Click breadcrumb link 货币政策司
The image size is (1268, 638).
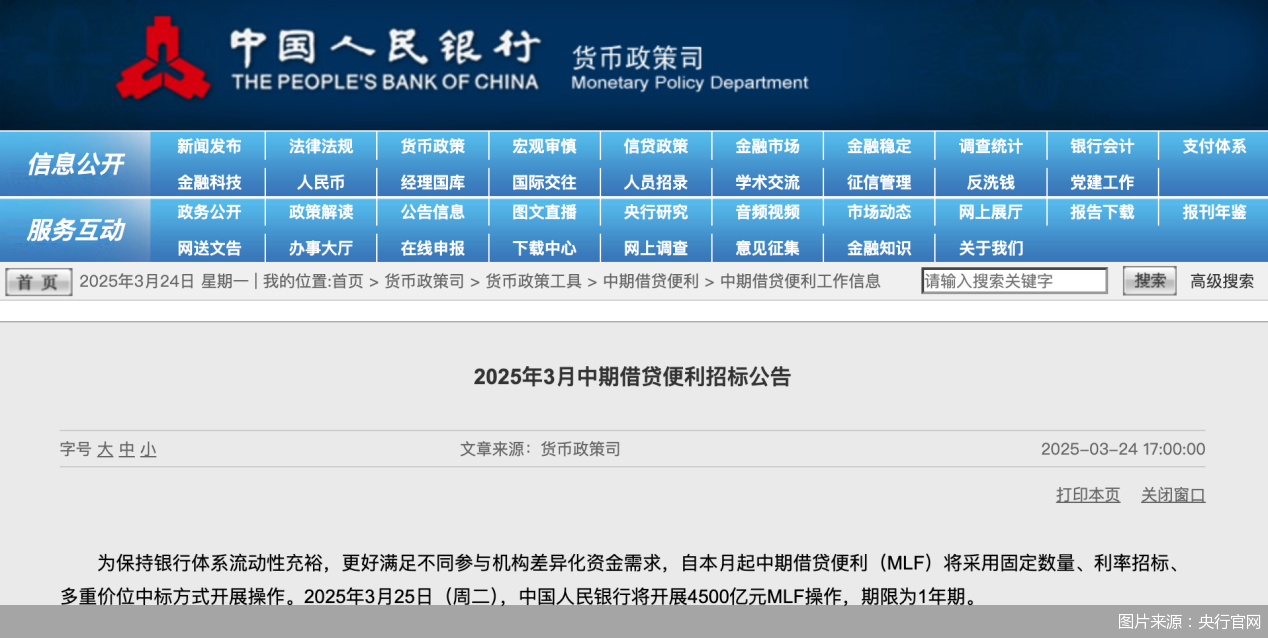click(425, 282)
